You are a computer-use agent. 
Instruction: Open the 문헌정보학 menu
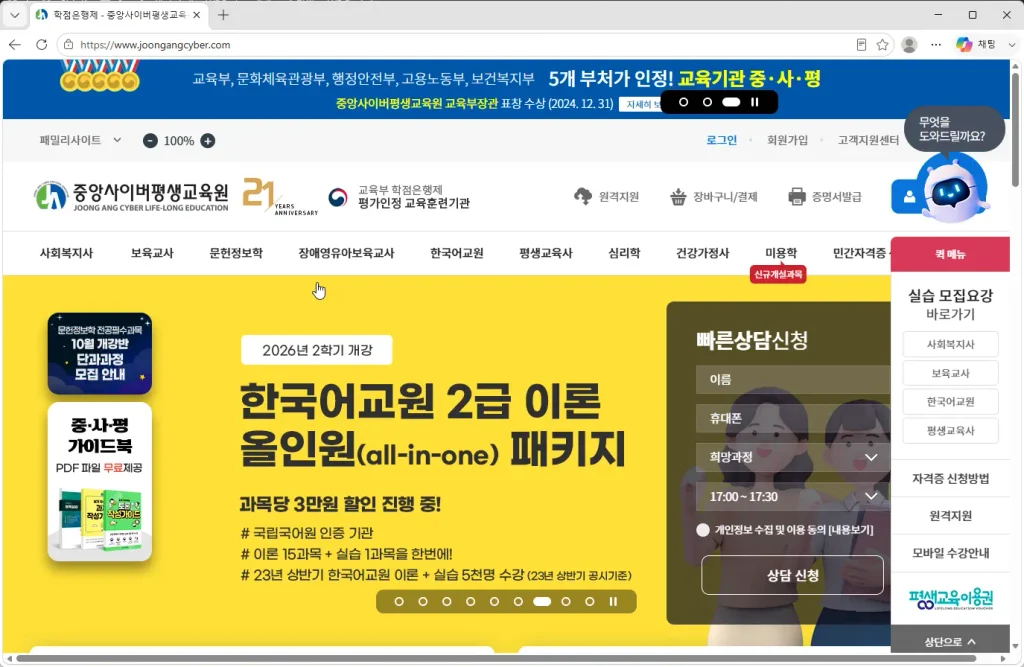tap(236, 253)
